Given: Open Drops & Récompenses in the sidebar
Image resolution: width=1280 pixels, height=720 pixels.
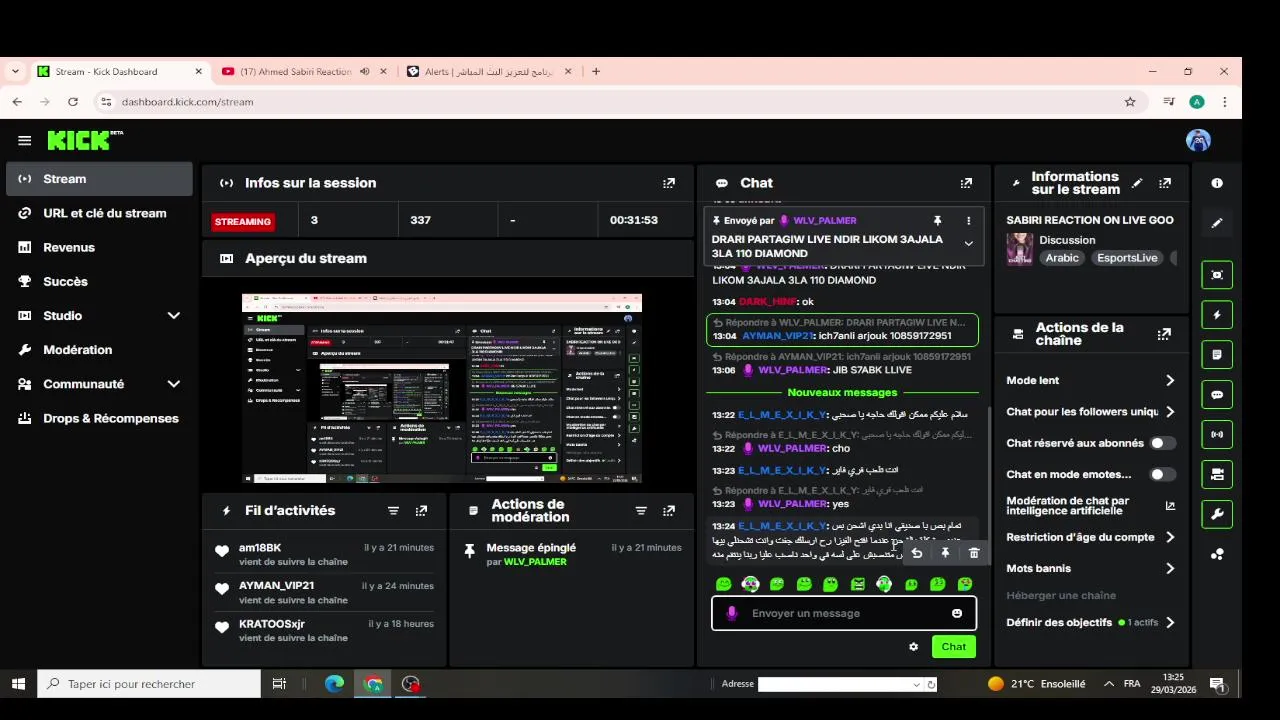Looking at the screenshot, I should click(97, 418).
